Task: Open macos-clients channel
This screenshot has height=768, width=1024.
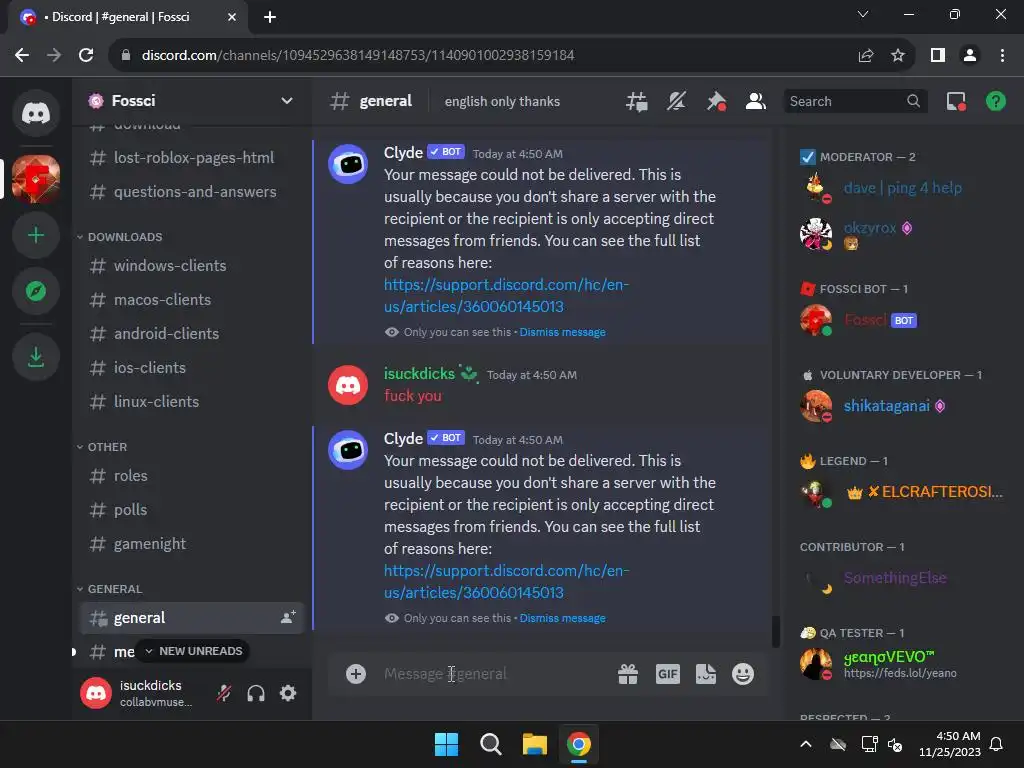Action: tap(192, 299)
